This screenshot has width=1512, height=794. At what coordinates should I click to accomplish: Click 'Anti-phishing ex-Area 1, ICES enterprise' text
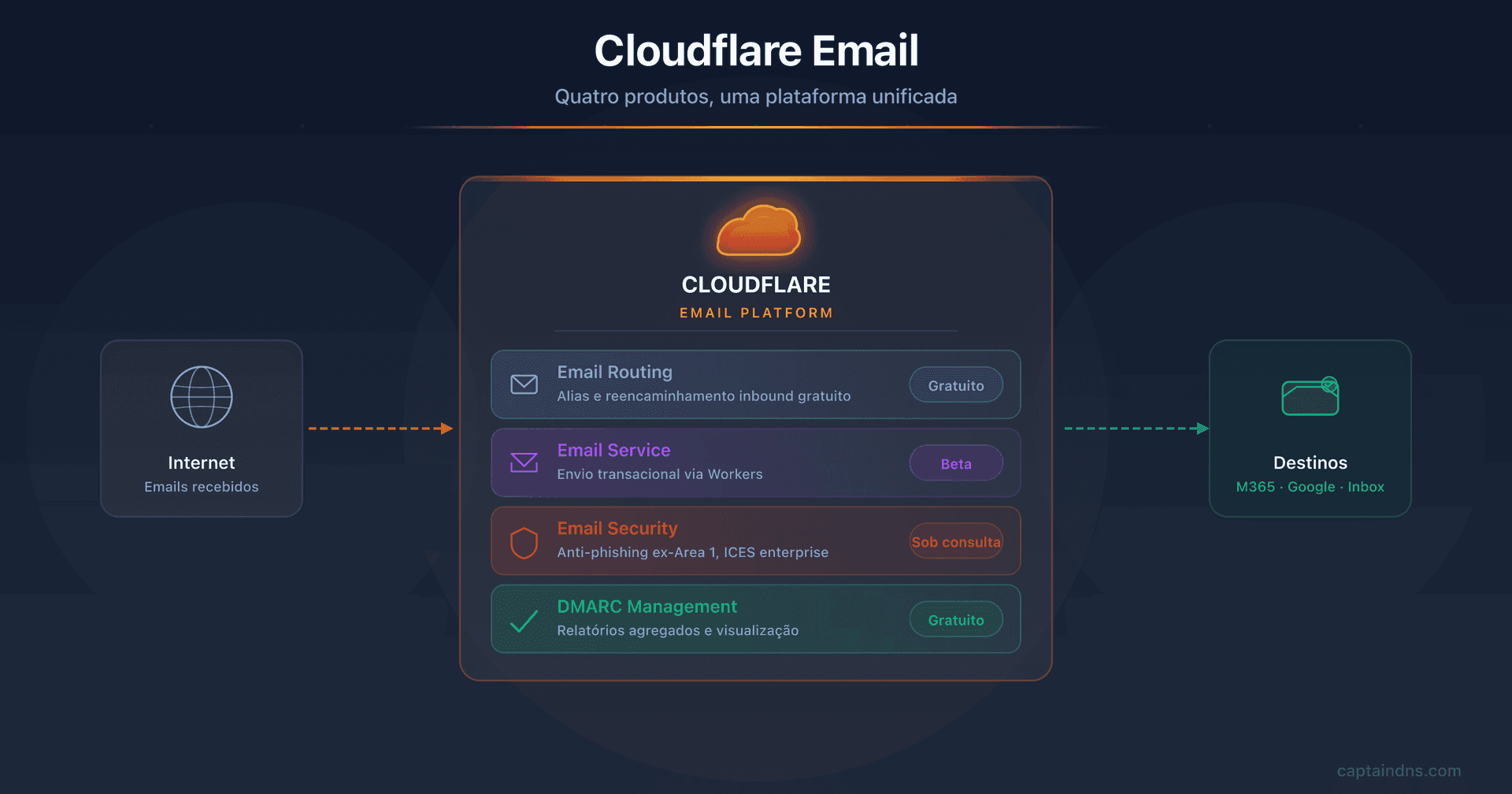click(x=693, y=552)
